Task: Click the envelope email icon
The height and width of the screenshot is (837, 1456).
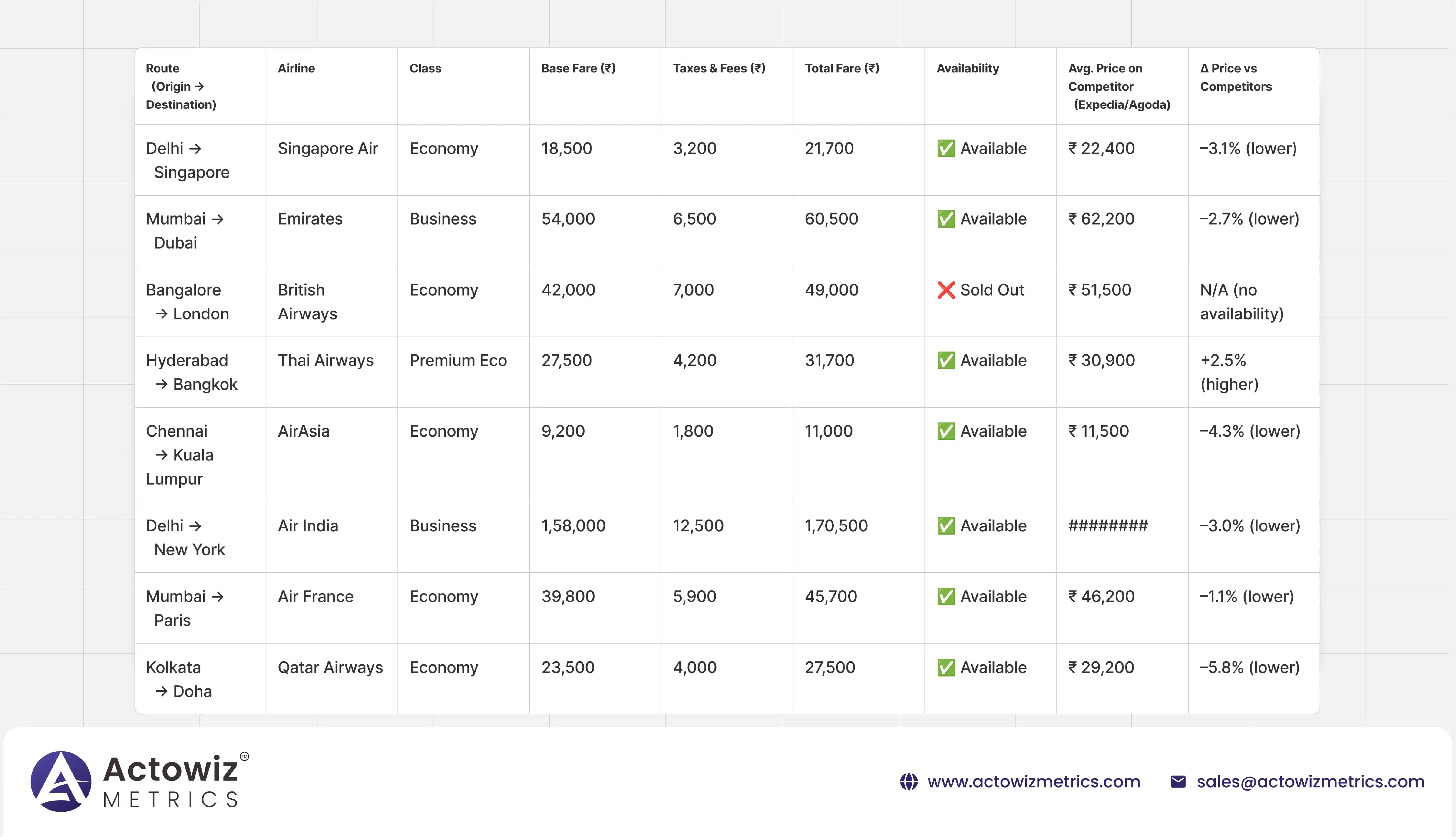Action: (1178, 782)
